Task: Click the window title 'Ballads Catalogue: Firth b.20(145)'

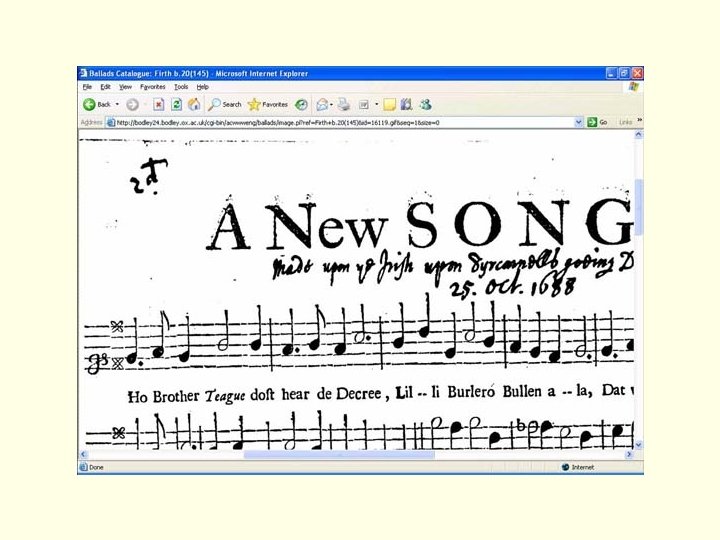Action: [149, 73]
